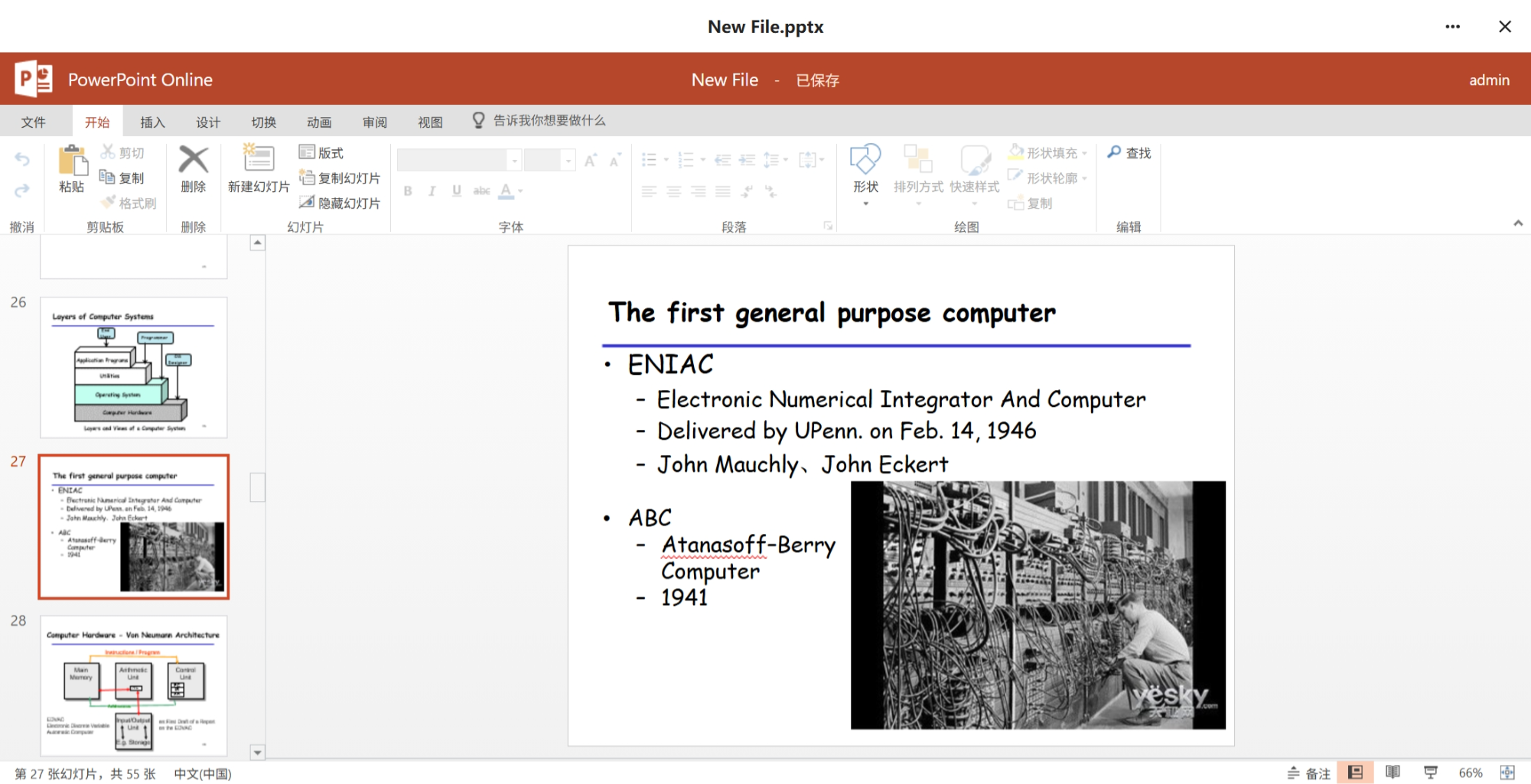Click the drawing group Copy (复制) button
Viewport: 1531px width, 784px height.
click(x=1030, y=203)
